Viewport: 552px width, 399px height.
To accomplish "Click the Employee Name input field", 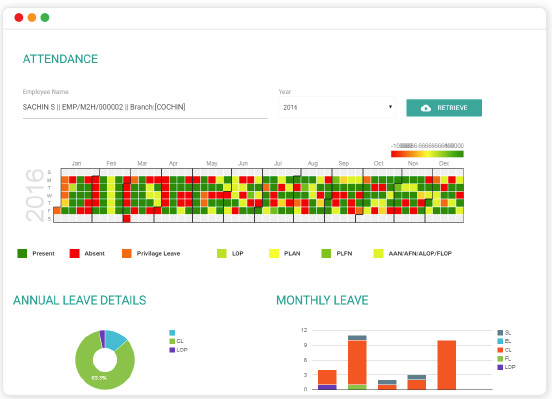I will click(x=145, y=107).
